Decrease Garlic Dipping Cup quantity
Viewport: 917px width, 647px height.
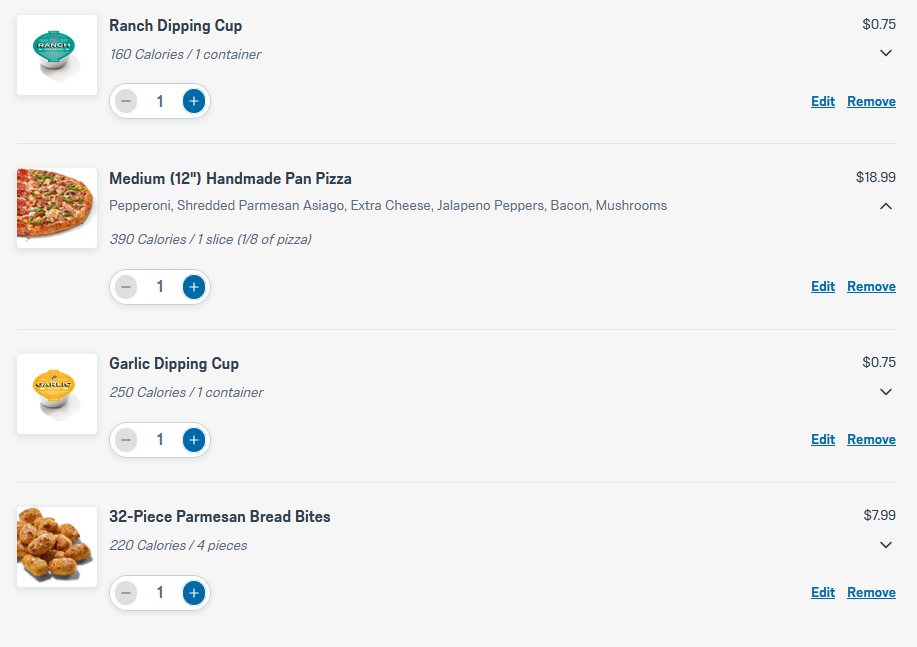(126, 440)
